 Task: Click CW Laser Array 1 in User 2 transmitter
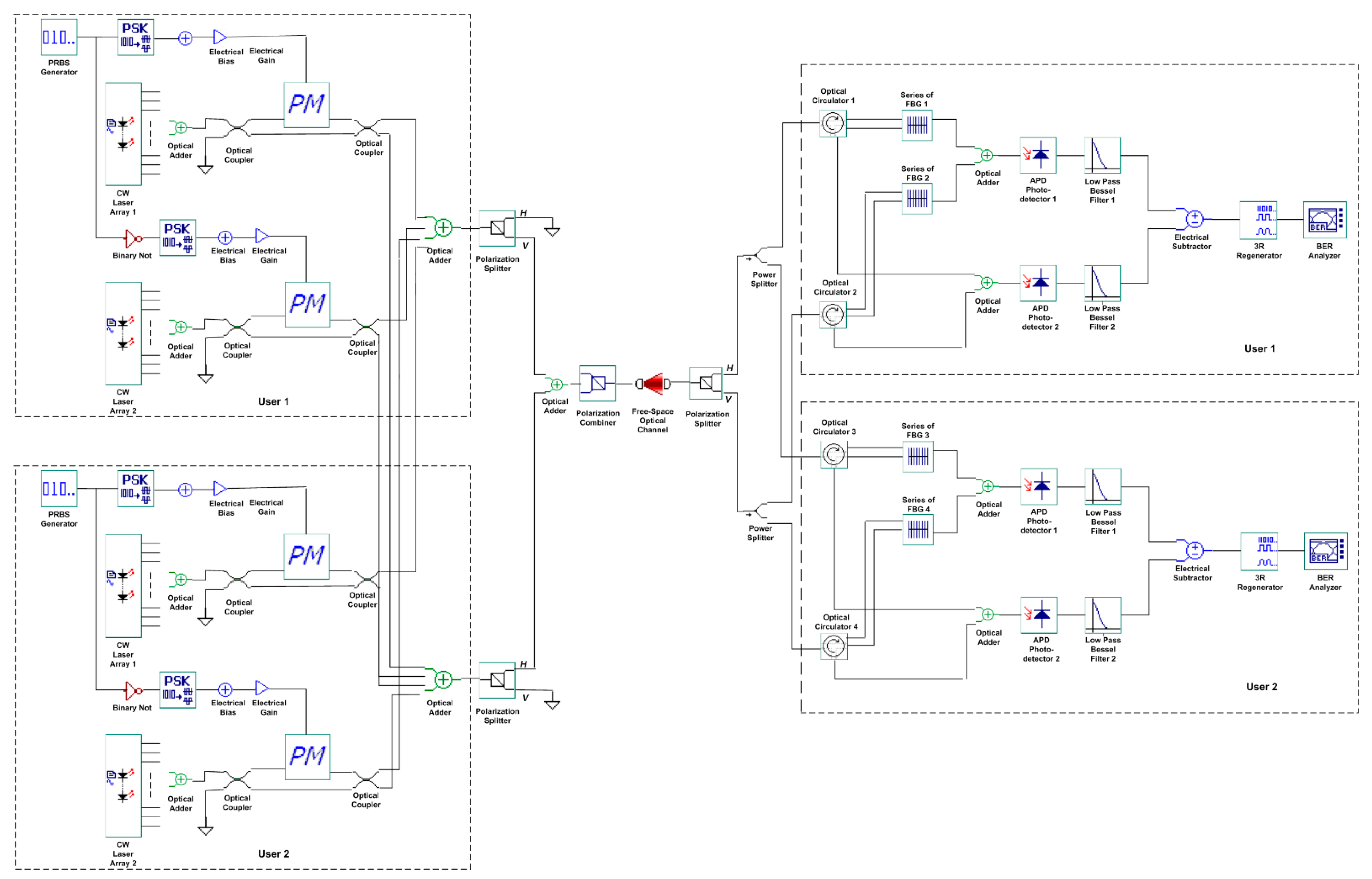pos(123,586)
